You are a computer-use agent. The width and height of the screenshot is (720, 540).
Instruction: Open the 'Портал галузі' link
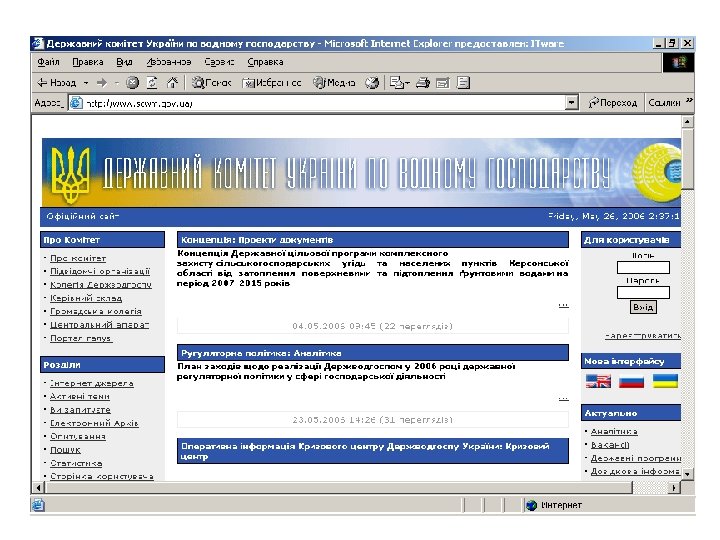tap(80, 338)
